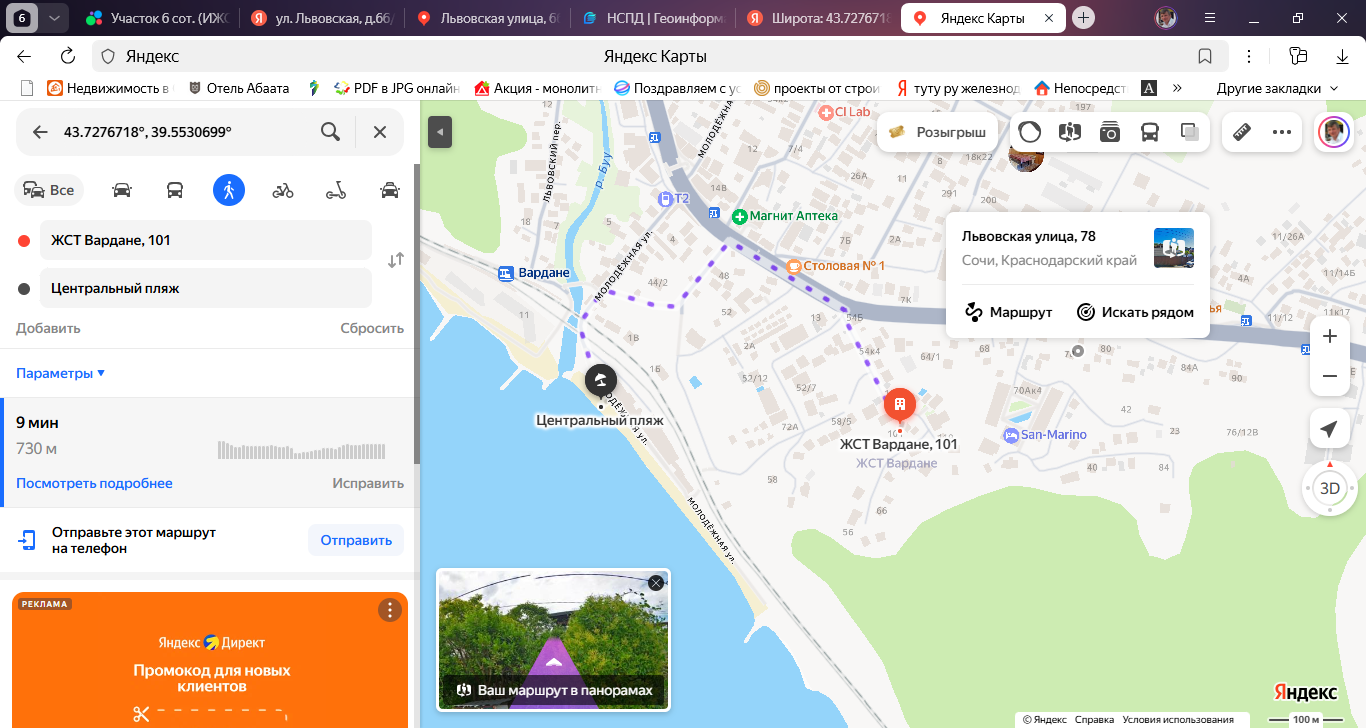Select the scooter route mode
The width and height of the screenshot is (1366, 728).
coord(336,190)
